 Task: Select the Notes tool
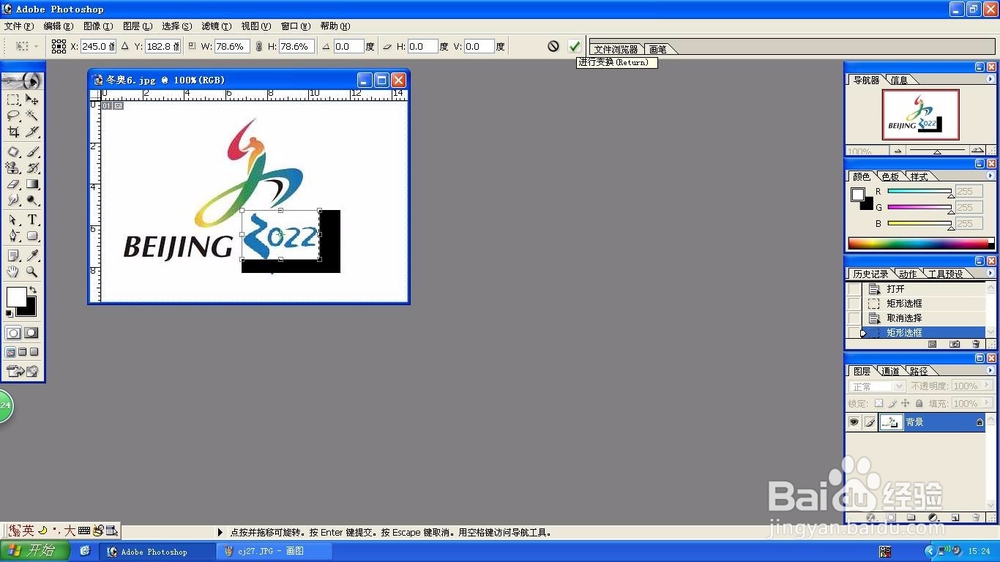(13, 256)
